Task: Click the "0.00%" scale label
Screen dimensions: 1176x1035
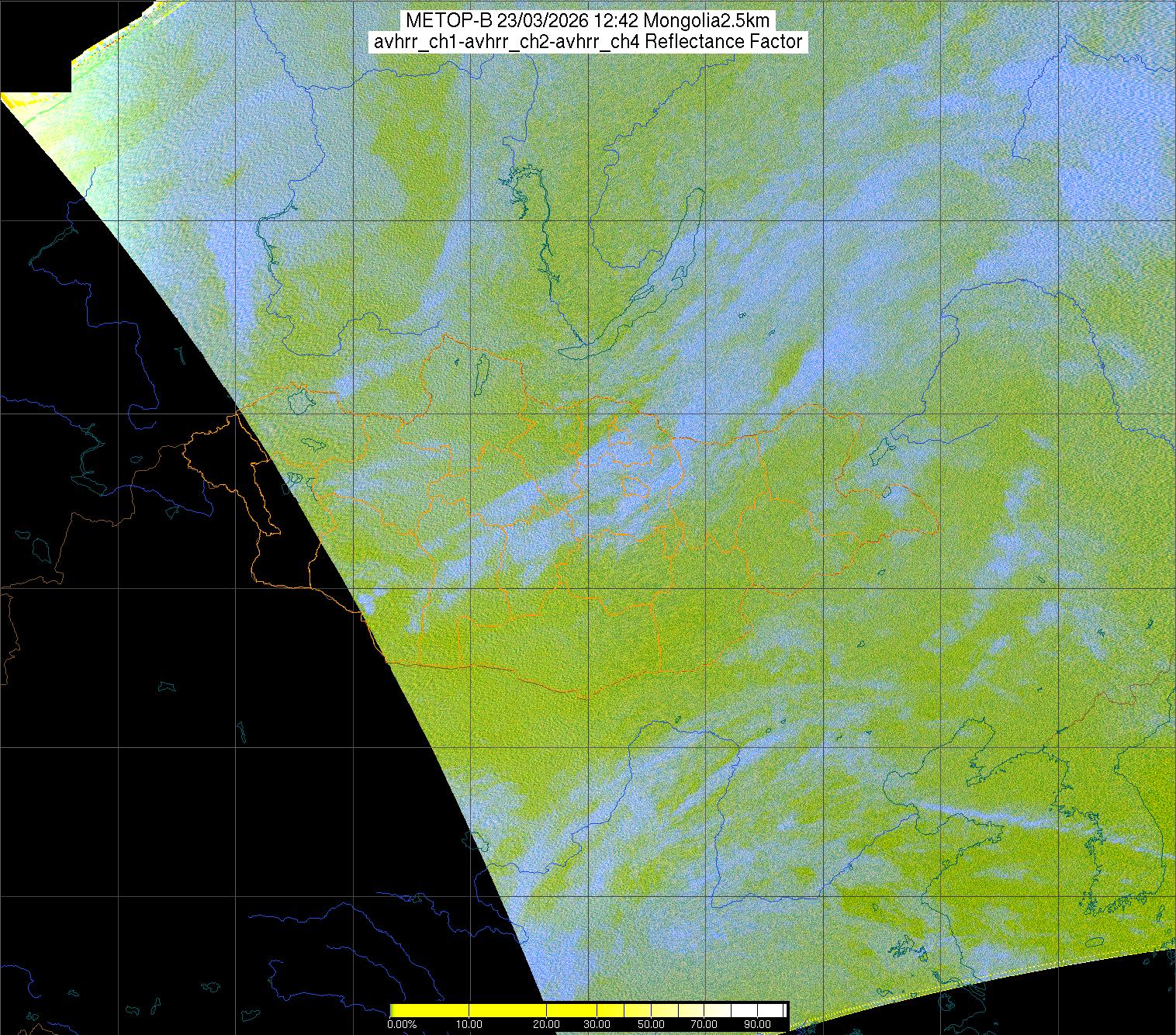Action: click(402, 1025)
